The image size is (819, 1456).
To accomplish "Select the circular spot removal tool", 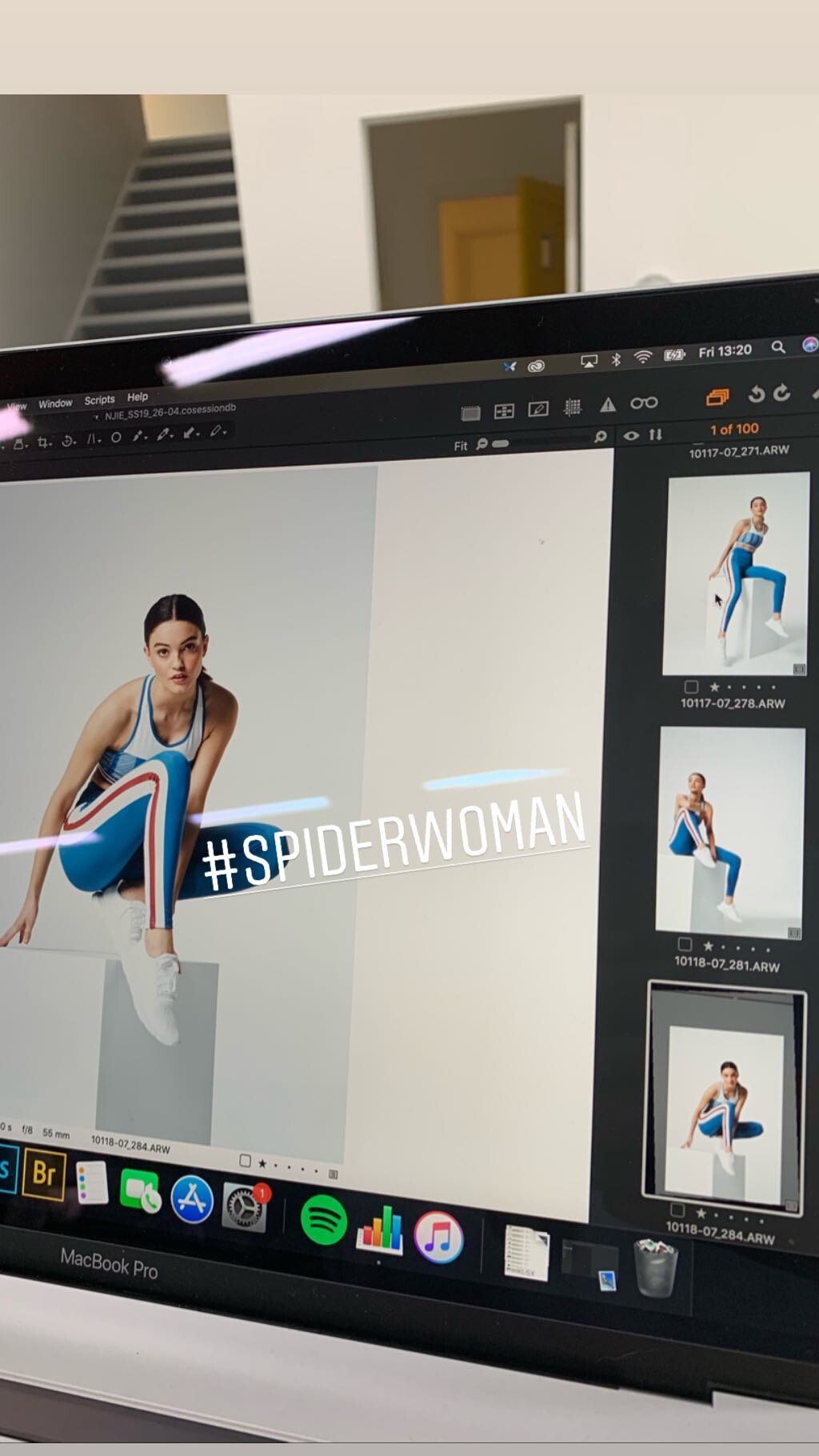I will click(x=116, y=437).
